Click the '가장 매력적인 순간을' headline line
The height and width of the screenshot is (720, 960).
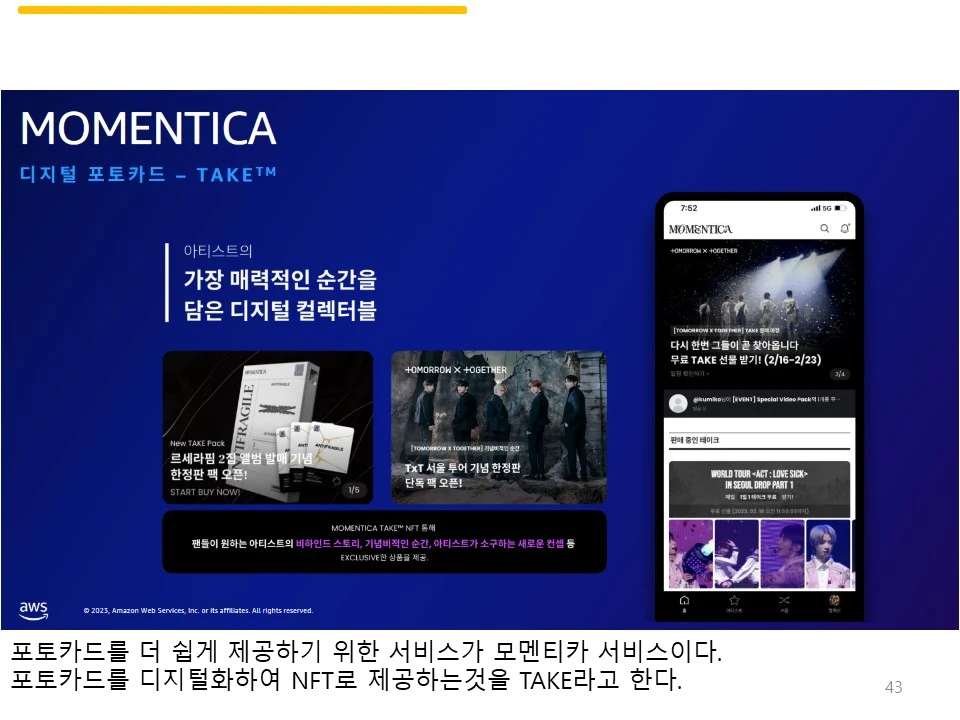[280, 279]
